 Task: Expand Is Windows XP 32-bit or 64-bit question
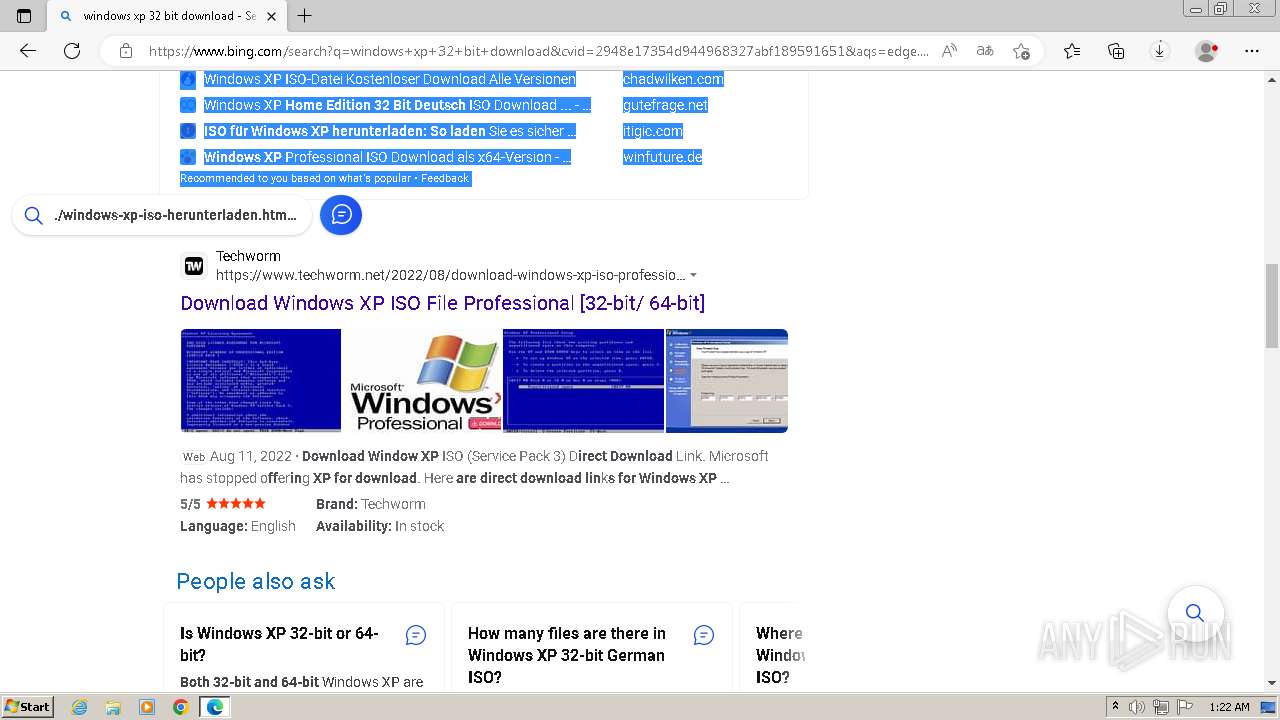[281, 644]
